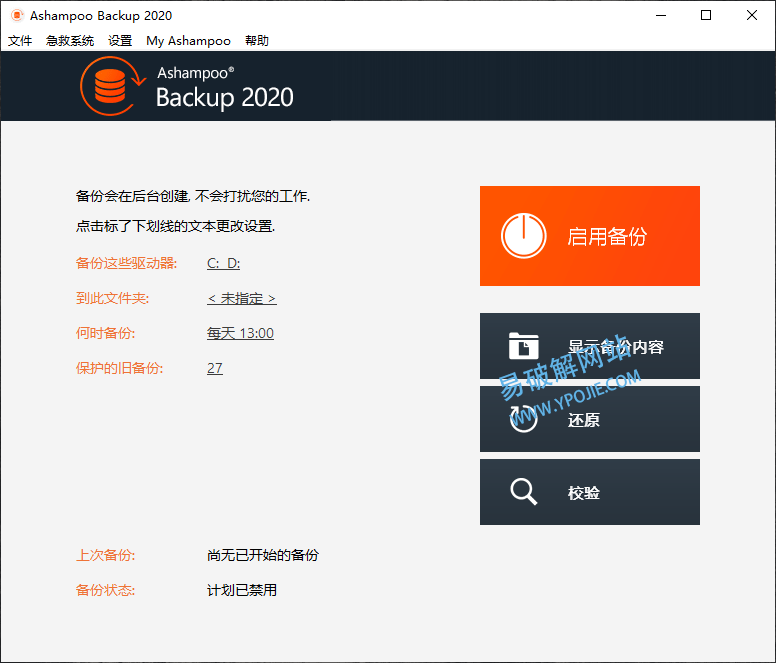Screen dimensions: 776x663
Task: Open the 文件 menu
Action: 20,41
